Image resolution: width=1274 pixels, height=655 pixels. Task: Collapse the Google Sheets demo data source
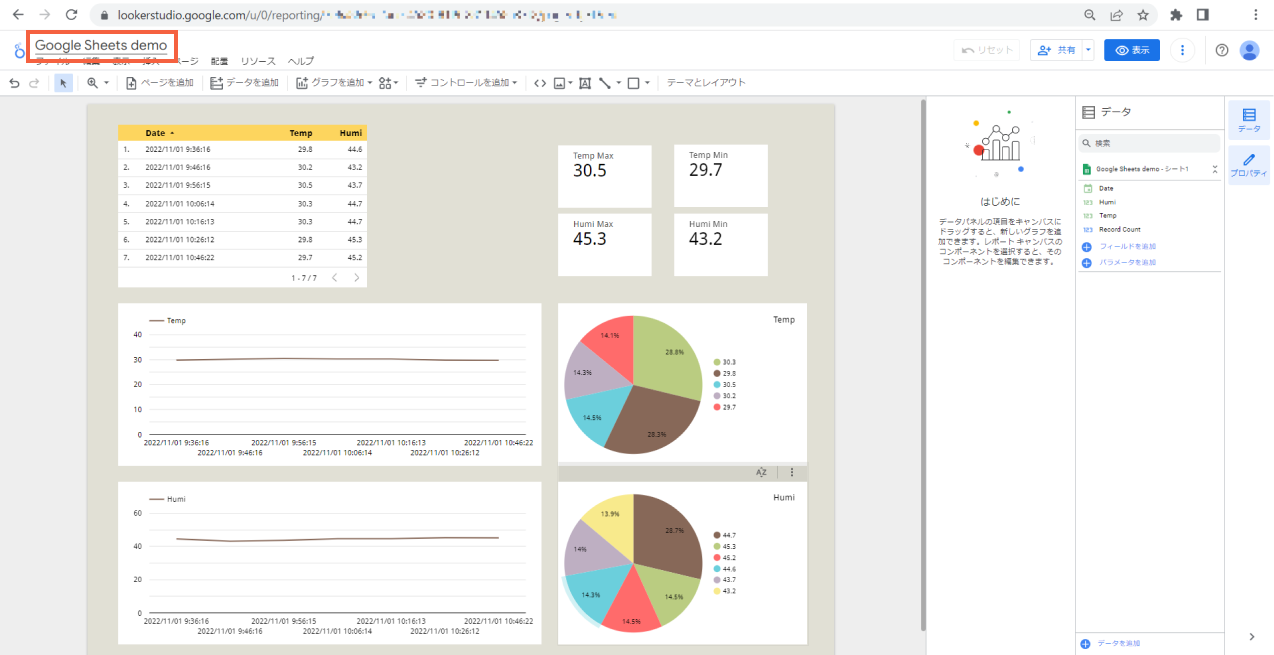point(1214,169)
